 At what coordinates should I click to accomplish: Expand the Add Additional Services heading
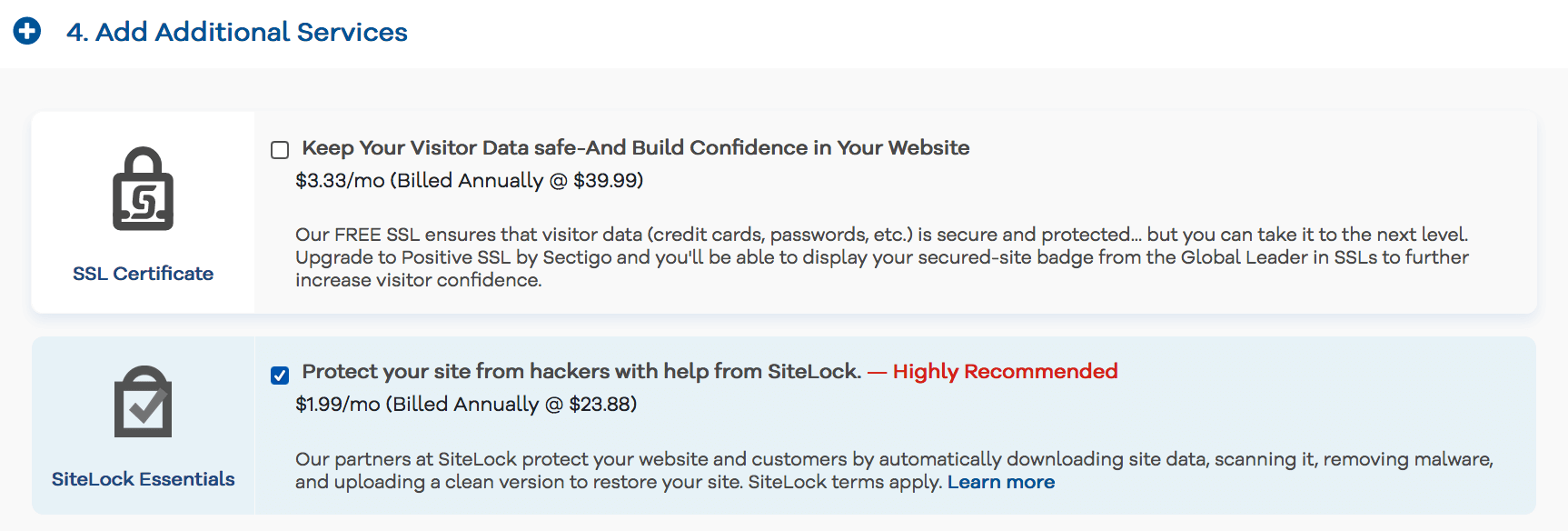tap(237, 32)
